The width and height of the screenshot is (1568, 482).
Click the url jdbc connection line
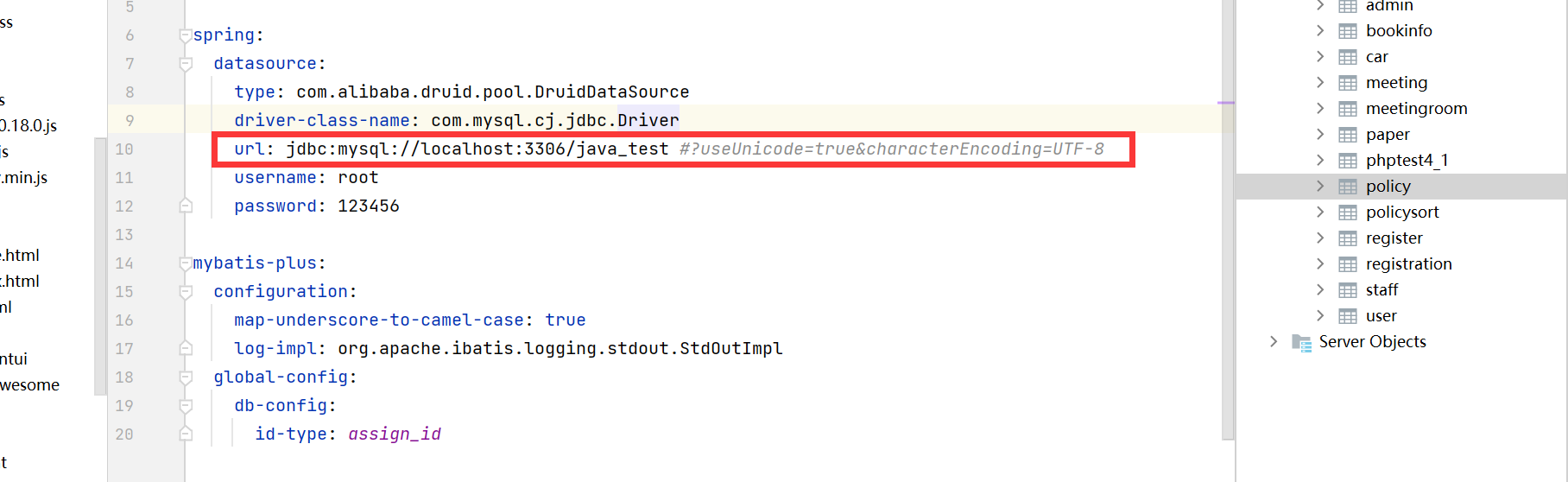[477, 149]
